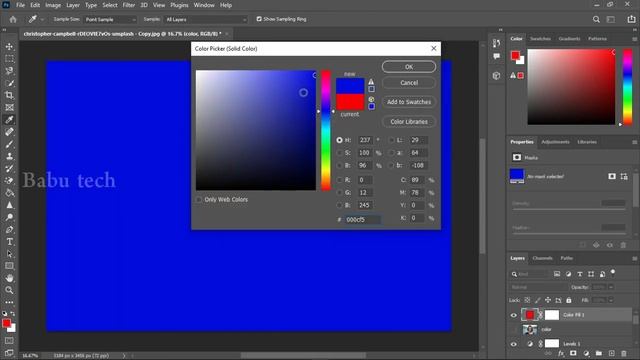
Task: Open the layer Fill dropdown arrow
Action: coord(611,300)
